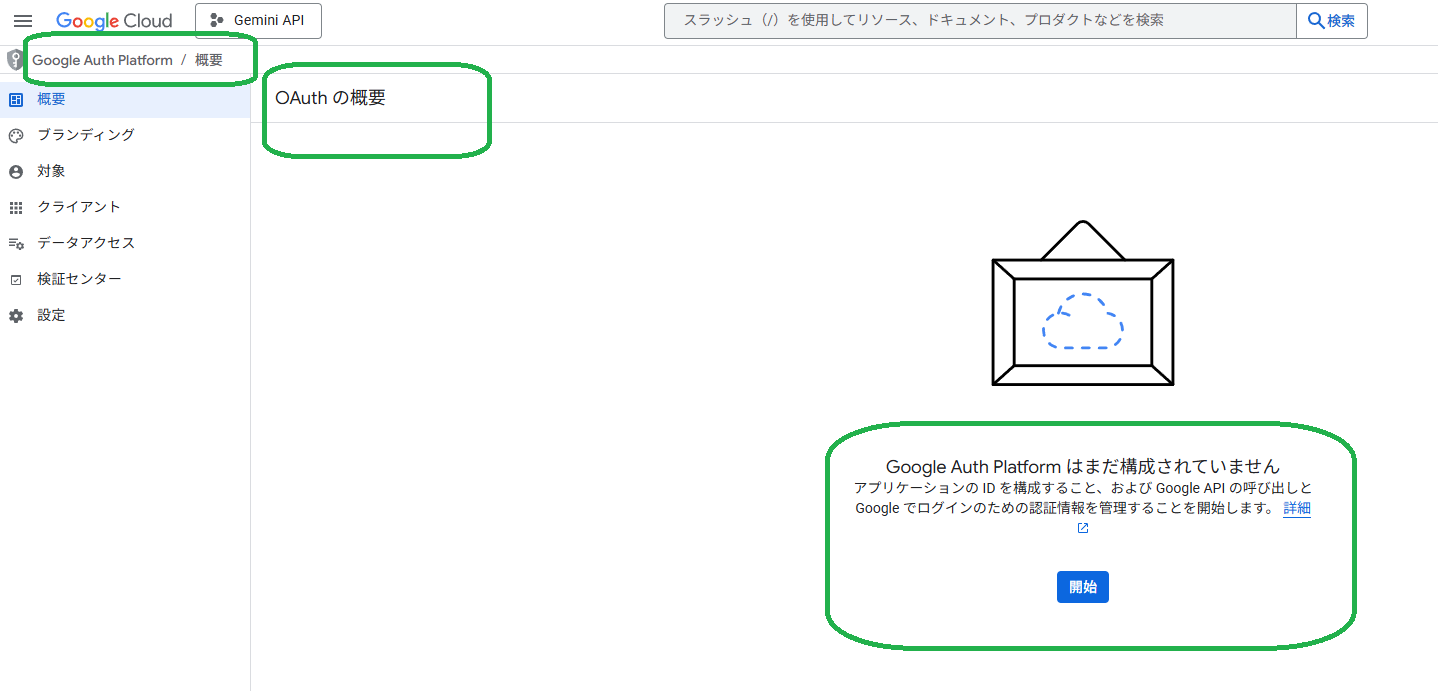This screenshot has height=691, width=1438.
Task: Open the 概要 sidebar item
Action: click(x=52, y=99)
